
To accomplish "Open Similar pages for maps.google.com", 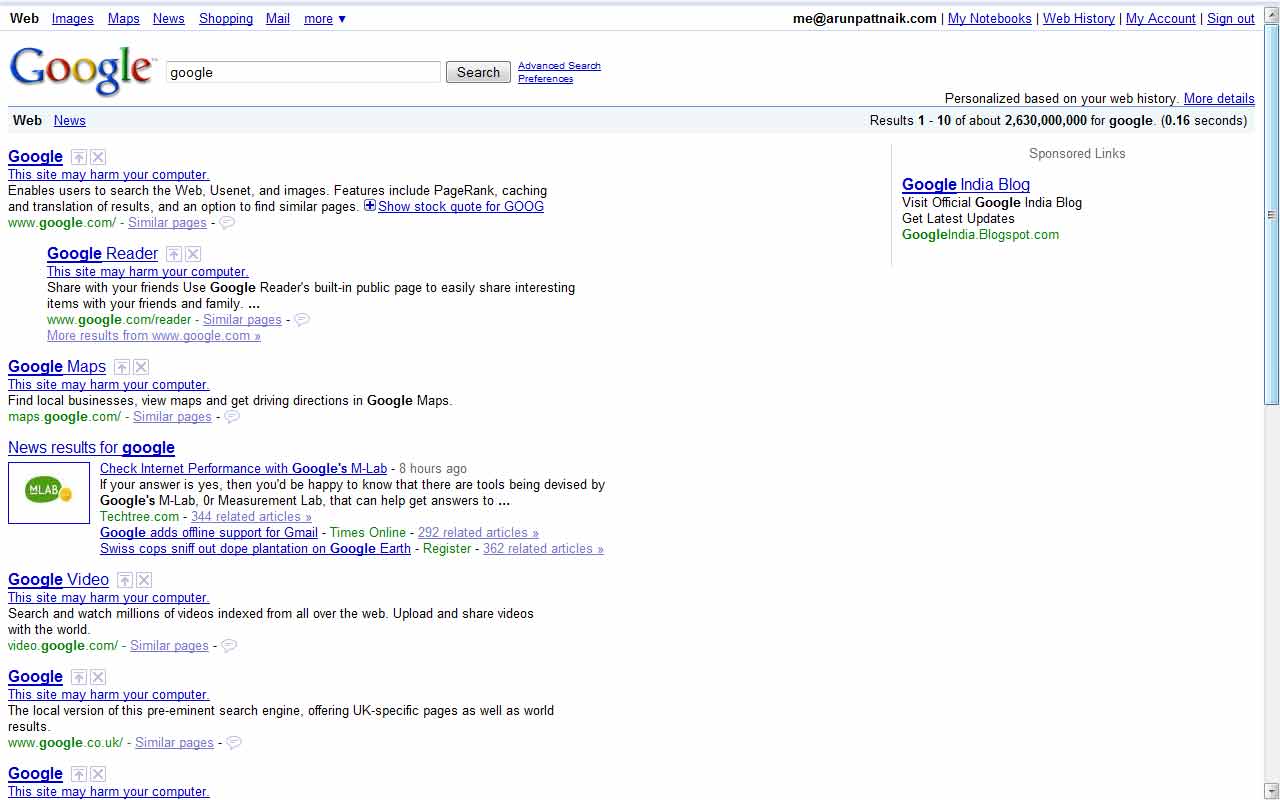I will pyautogui.click(x=172, y=417).
